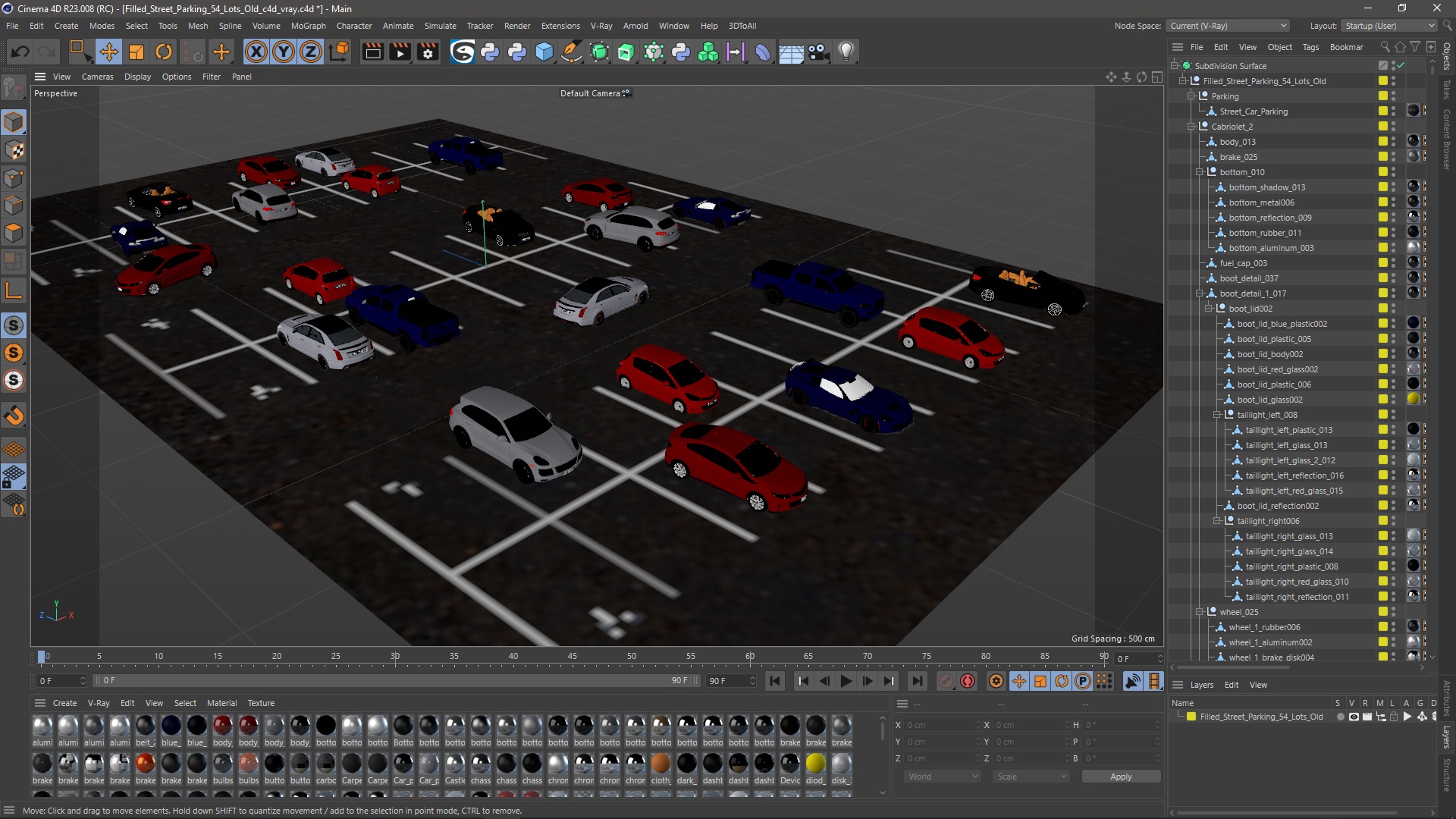
Task: Collapse the boot_lid002 tree node
Action: point(1209,309)
